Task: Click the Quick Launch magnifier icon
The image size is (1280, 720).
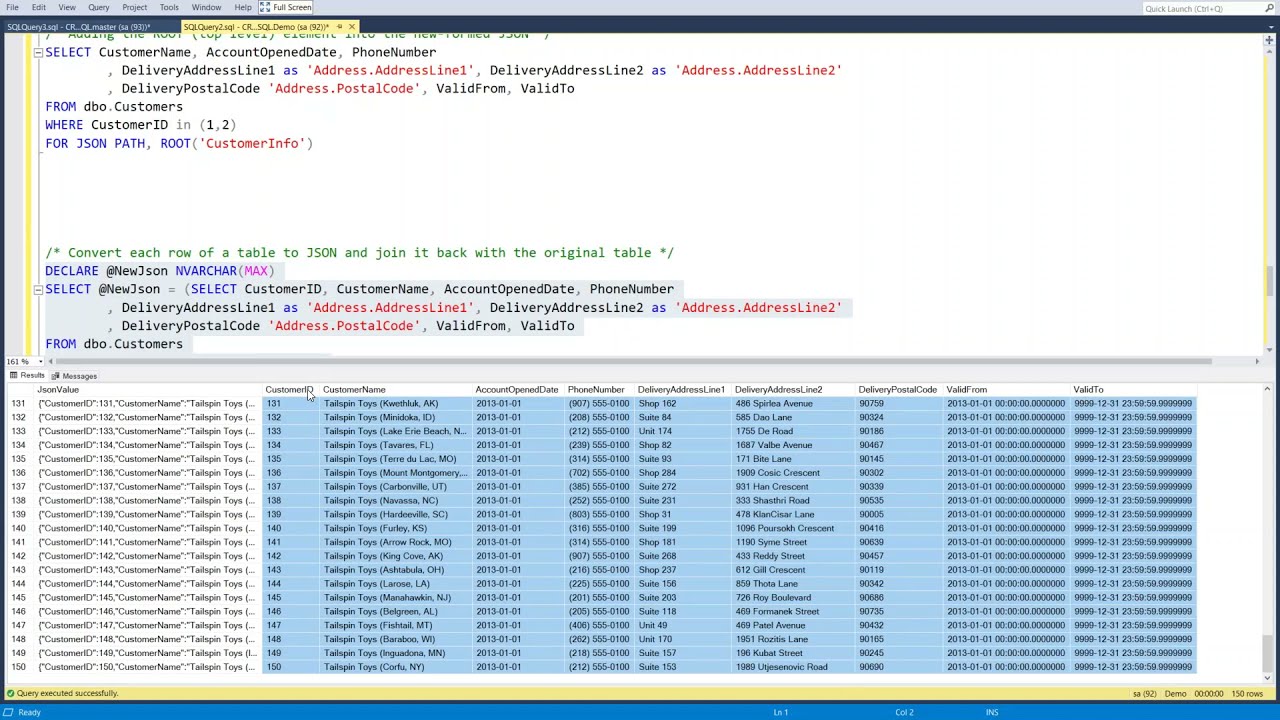Action: click(x=1271, y=9)
